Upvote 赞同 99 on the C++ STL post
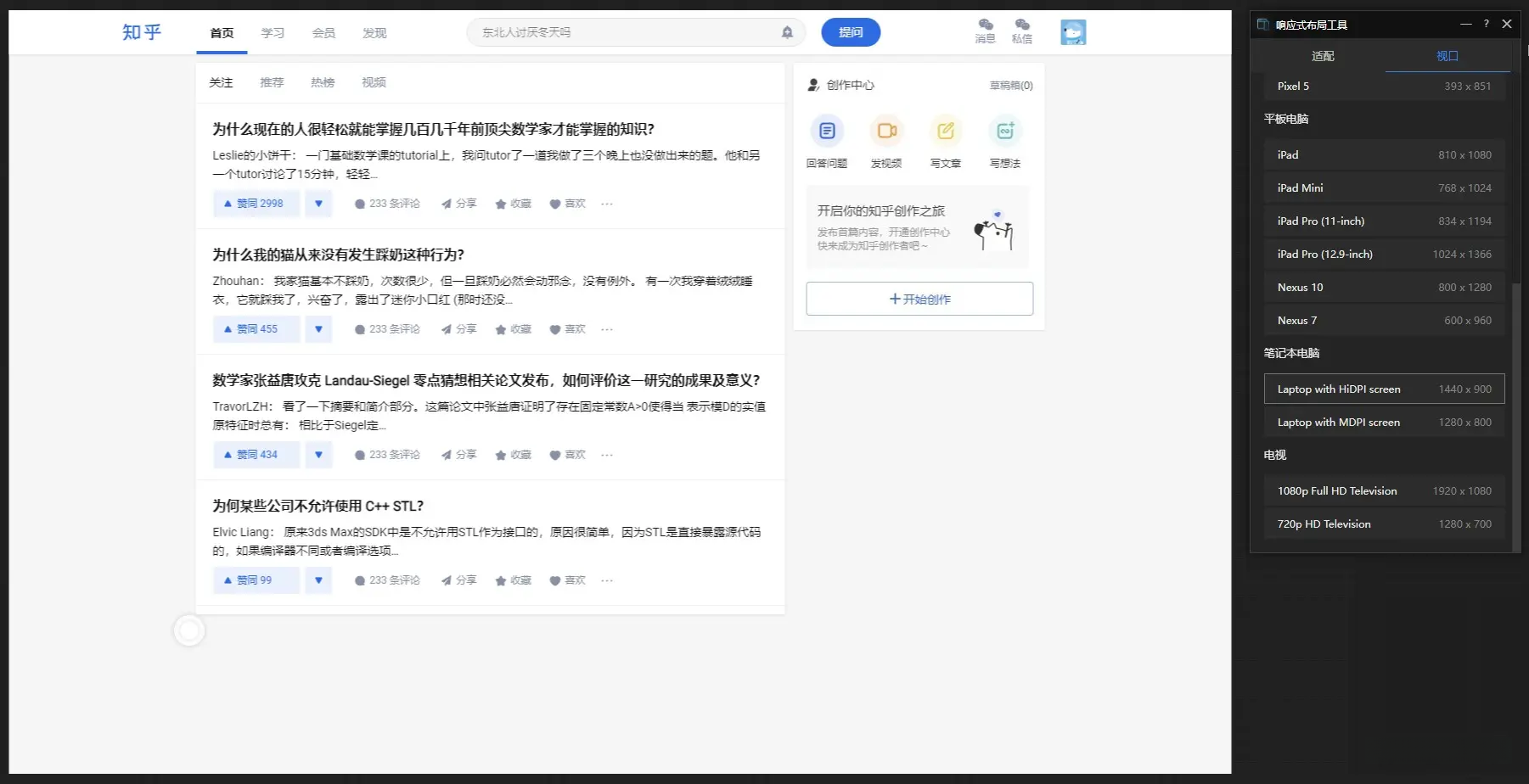This screenshot has width=1529, height=784. [256, 580]
